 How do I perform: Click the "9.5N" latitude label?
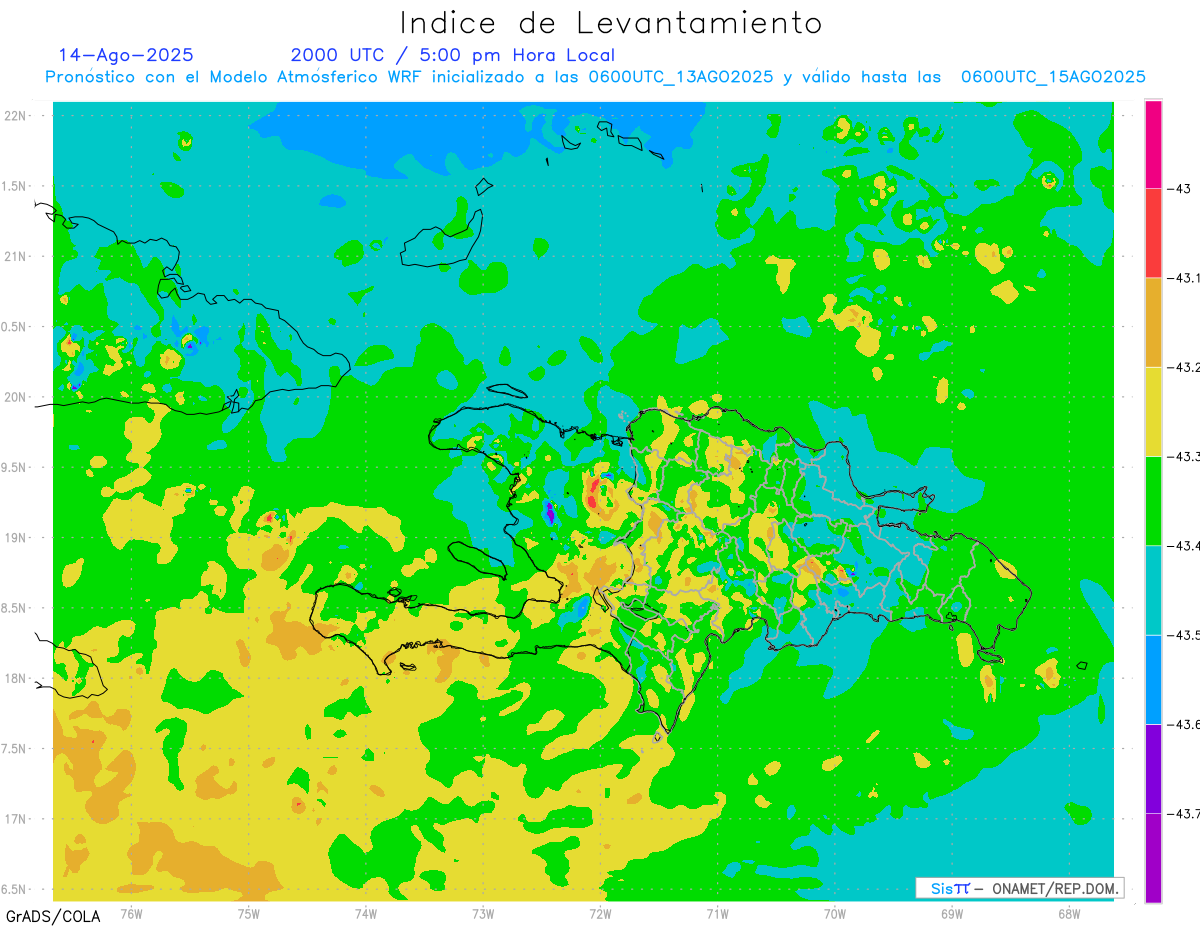pyautogui.click(x=14, y=468)
